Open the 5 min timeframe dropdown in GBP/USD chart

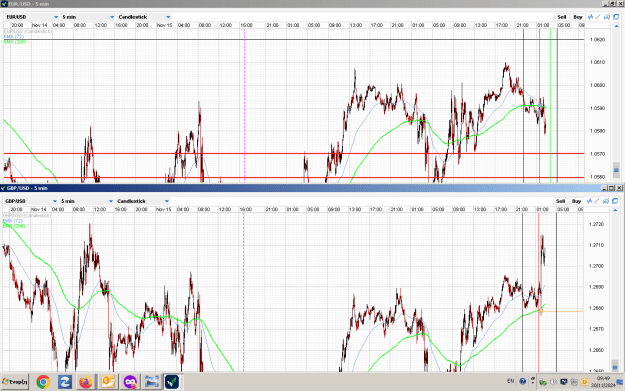(x=87, y=201)
